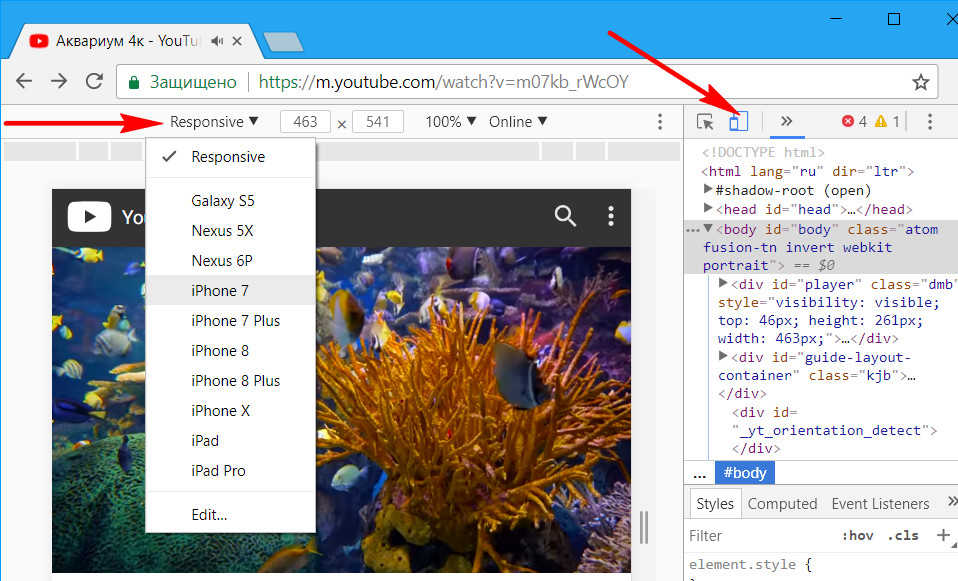Click the breadcrumb ellipsis before #body
The image size is (958, 581).
point(700,473)
